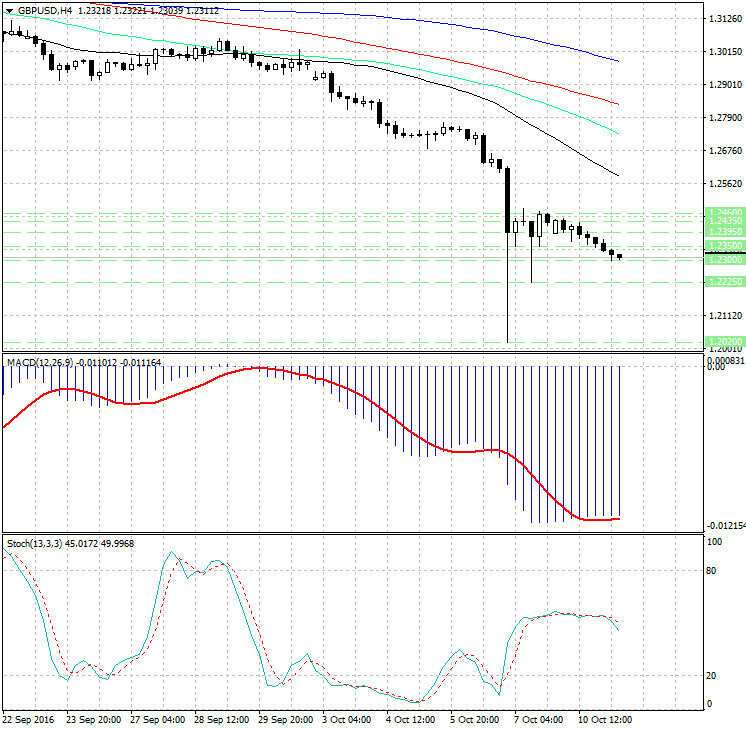Select the MACD(12,26,9) indicator label
Screen dimensions: 746x731
(x=40, y=361)
